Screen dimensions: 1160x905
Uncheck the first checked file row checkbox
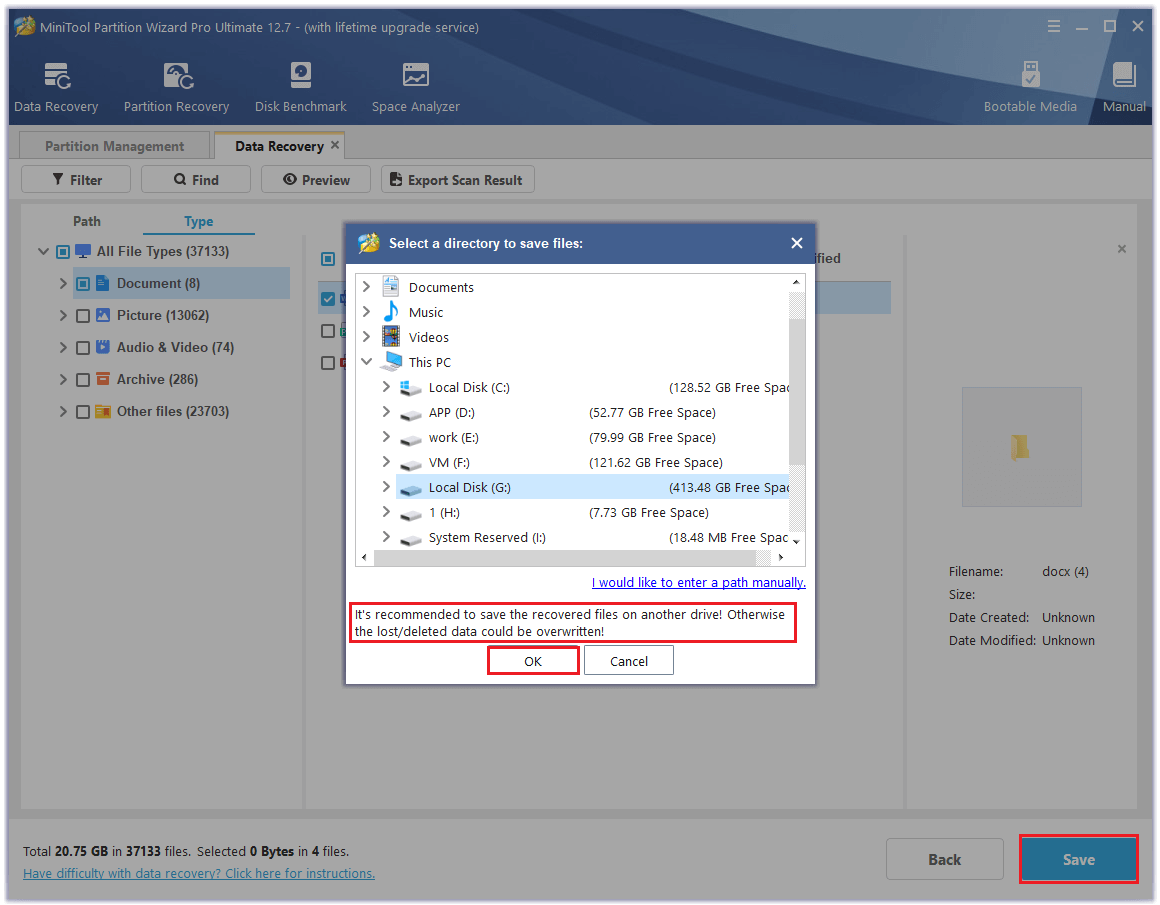click(328, 299)
